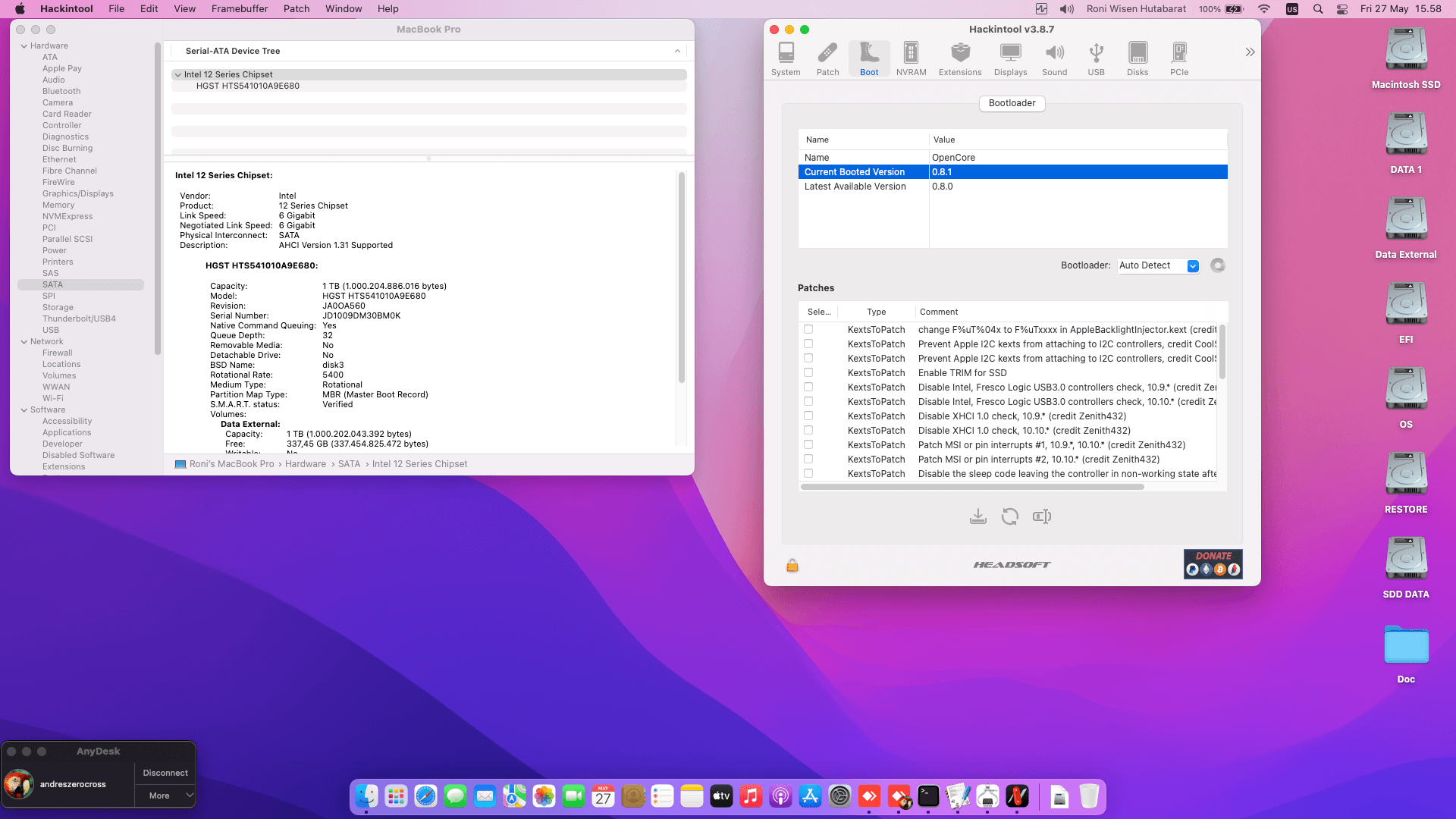
Task: Click the SATA details pane scrollbar
Action: coord(681,278)
